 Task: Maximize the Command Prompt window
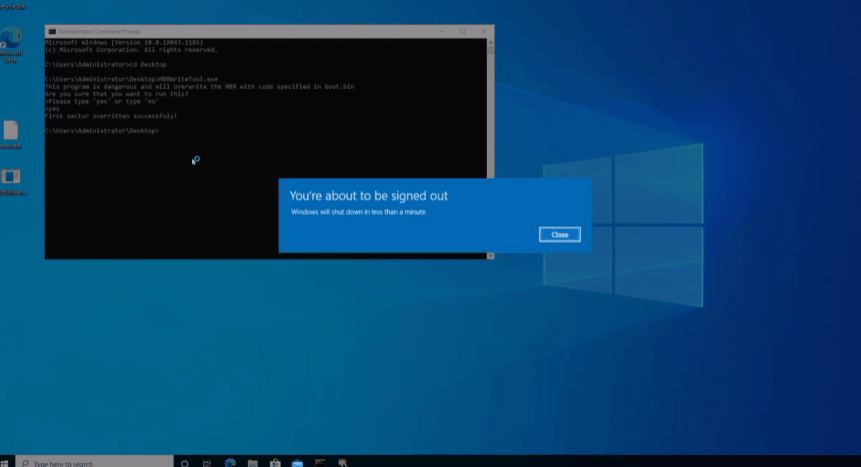pyautogui.click(x=463, y=31)
